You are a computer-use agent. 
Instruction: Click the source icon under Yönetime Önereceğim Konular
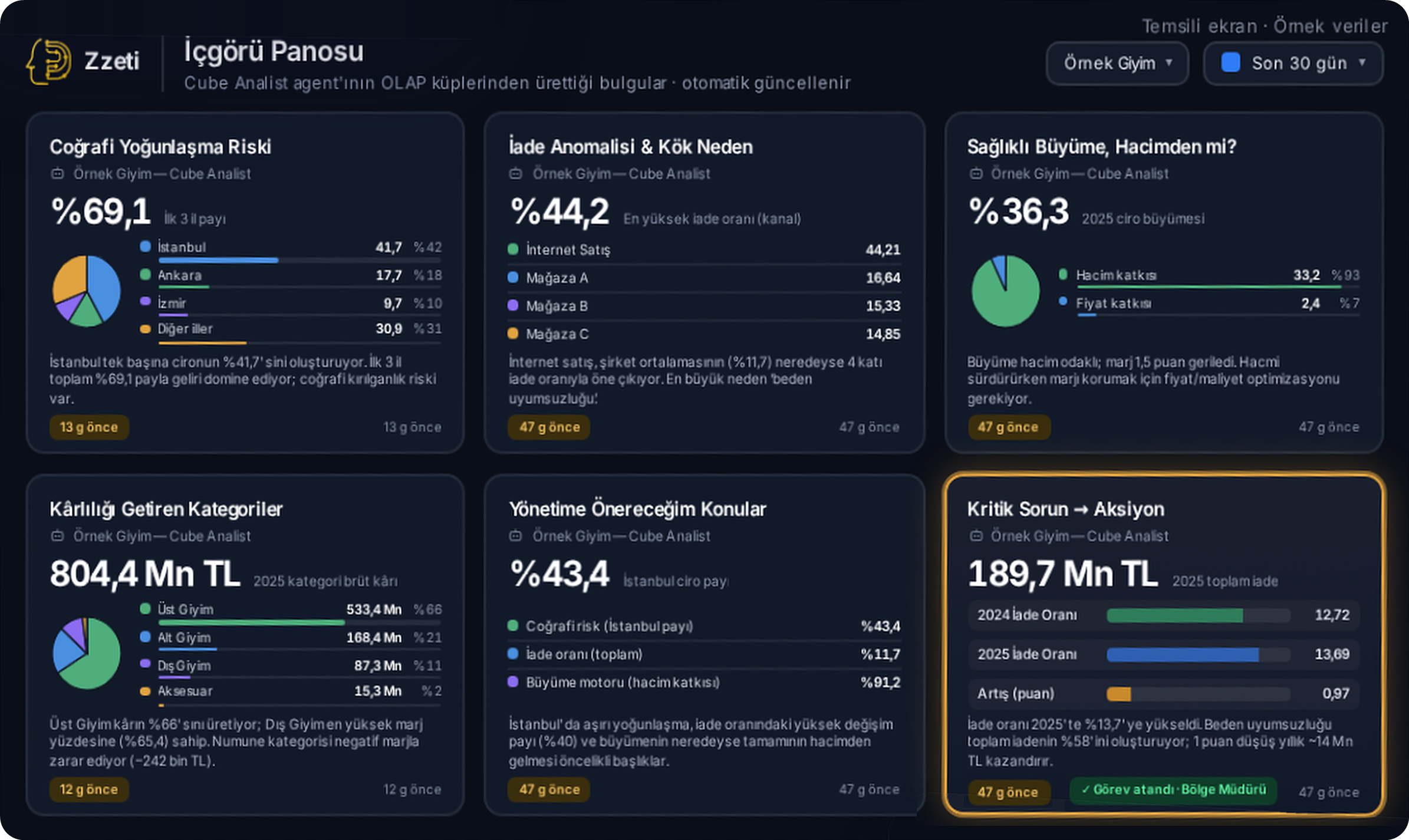point(516,536)
